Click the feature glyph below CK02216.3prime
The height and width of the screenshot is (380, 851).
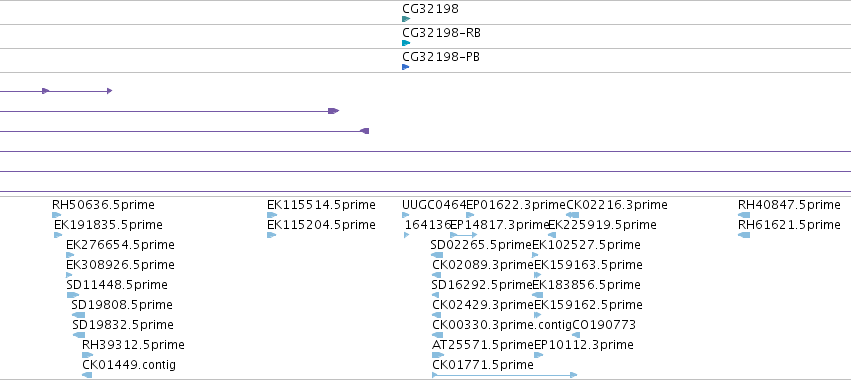coord(573,215)
